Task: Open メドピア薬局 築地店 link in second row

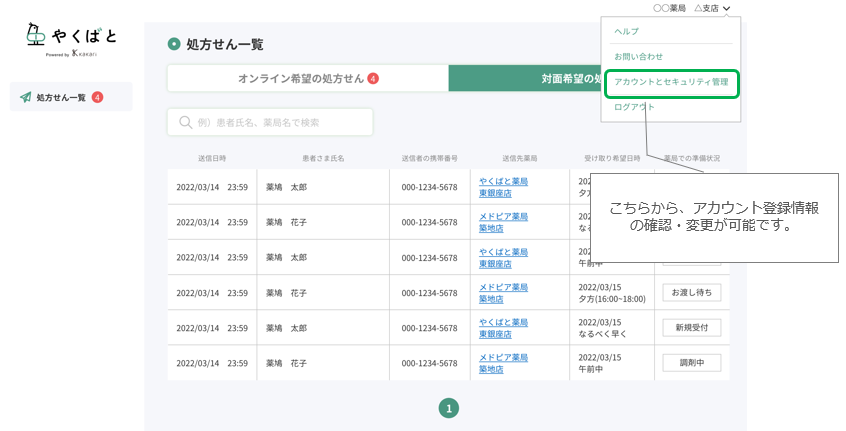Action: [x=503, y=222]
